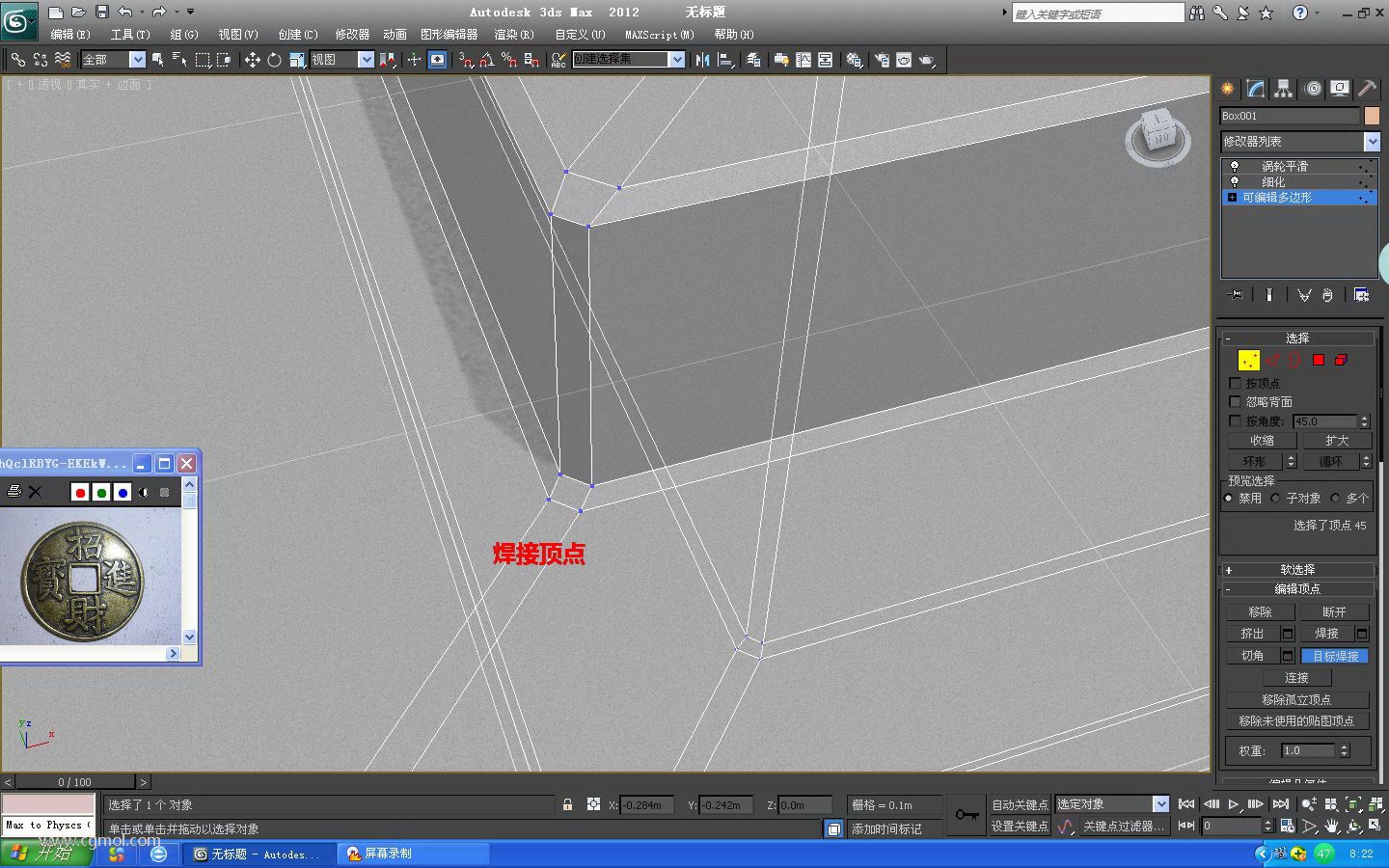Select the Select and Move tool
The image size is (1389, 868).
252,60
